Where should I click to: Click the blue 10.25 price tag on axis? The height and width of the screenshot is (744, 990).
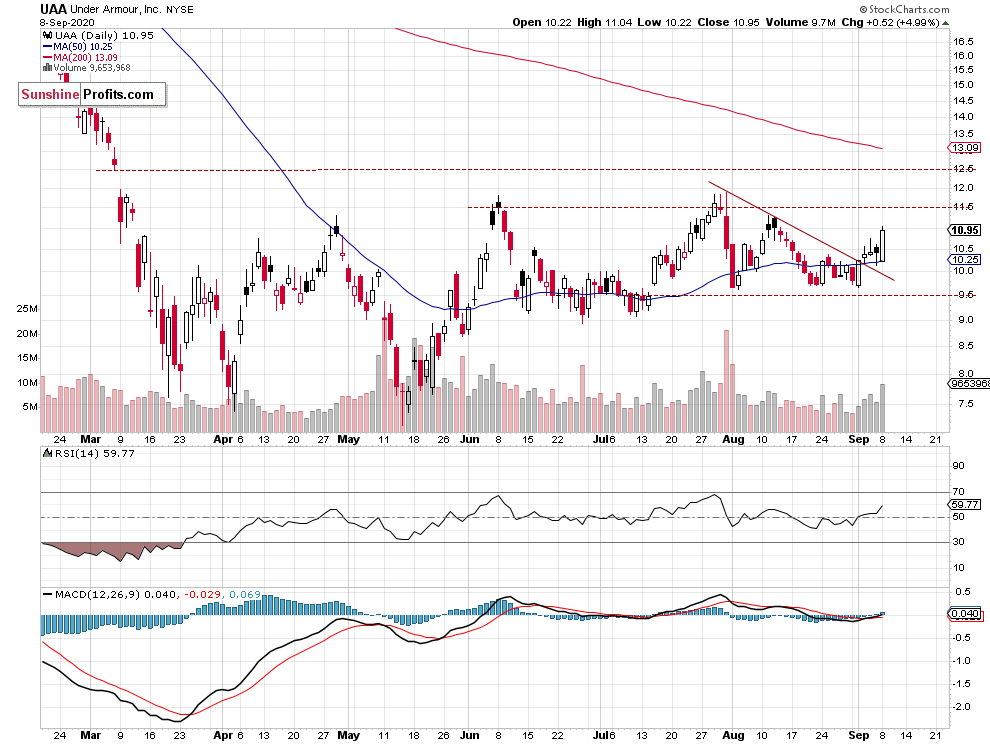click(965, 260)
